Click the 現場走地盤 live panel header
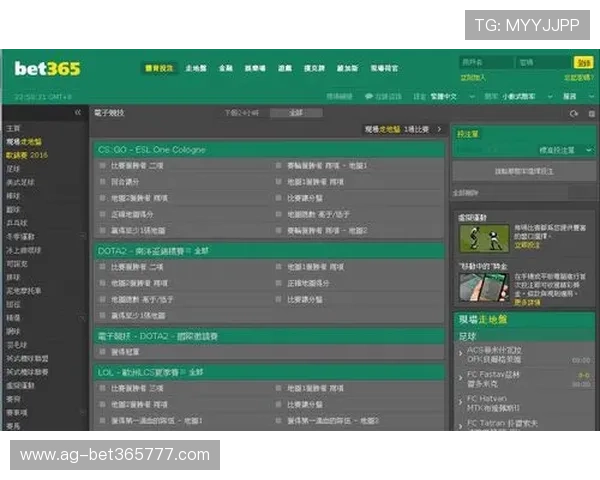The image size is (600, 480). [483, 320]
